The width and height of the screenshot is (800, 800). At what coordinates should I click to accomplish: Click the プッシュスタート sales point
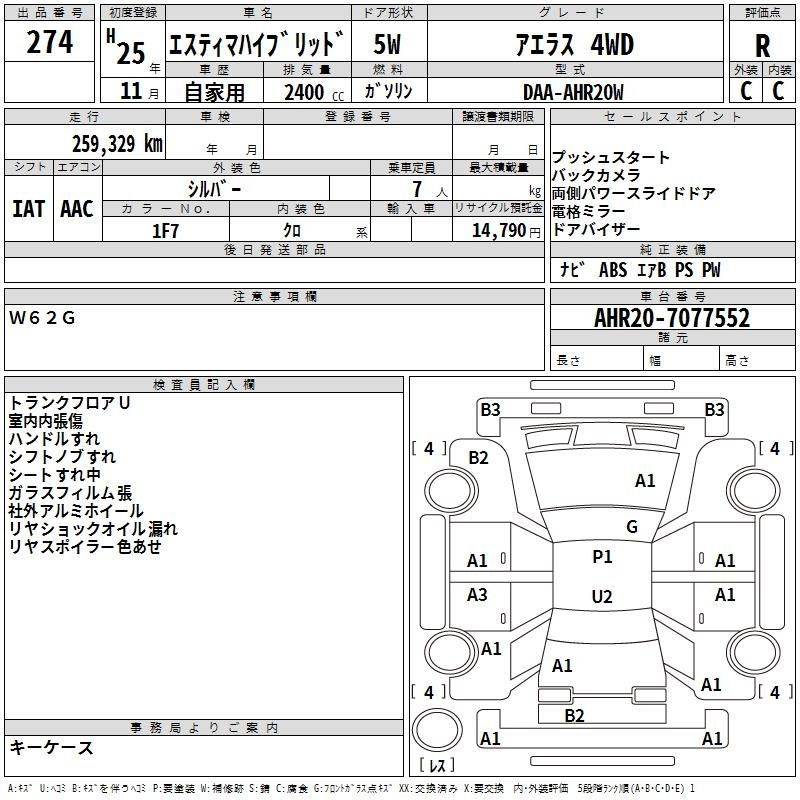pyautogui.click(x=611, y=158)
